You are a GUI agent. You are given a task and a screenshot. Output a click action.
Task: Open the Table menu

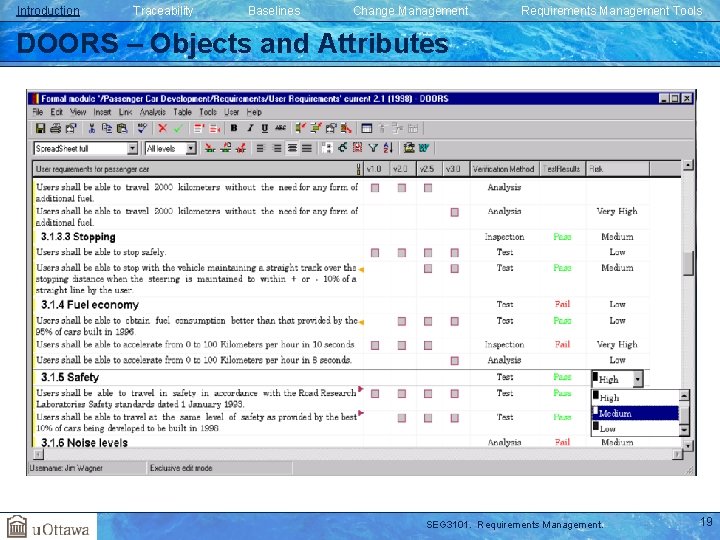182,112
